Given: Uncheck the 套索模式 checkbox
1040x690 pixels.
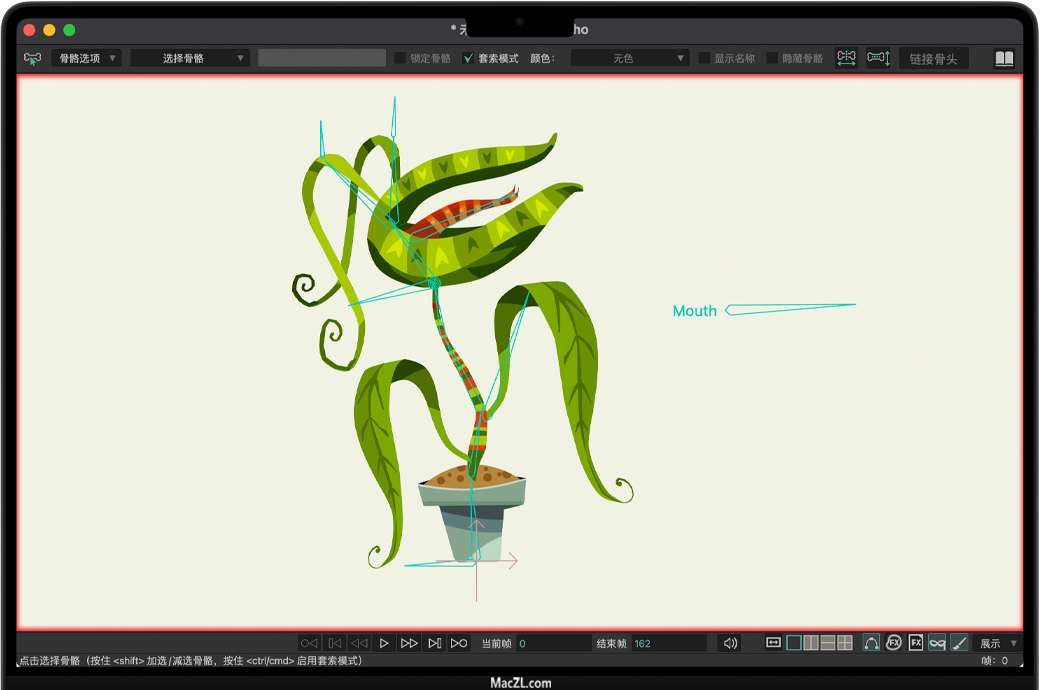Looking at the screenshot, I should tap(469, 59).
